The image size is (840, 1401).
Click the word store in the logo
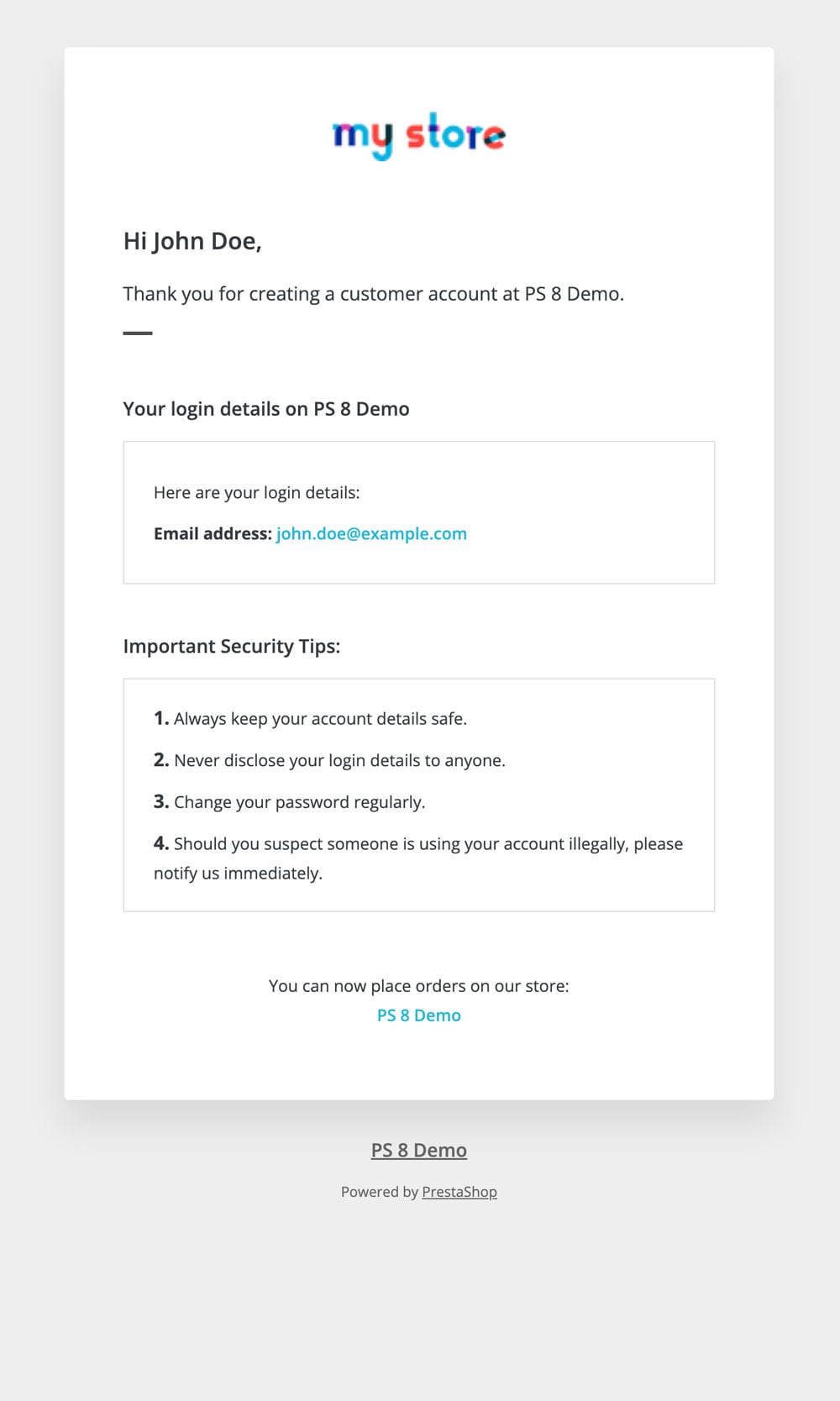click(x=456, y=134)
